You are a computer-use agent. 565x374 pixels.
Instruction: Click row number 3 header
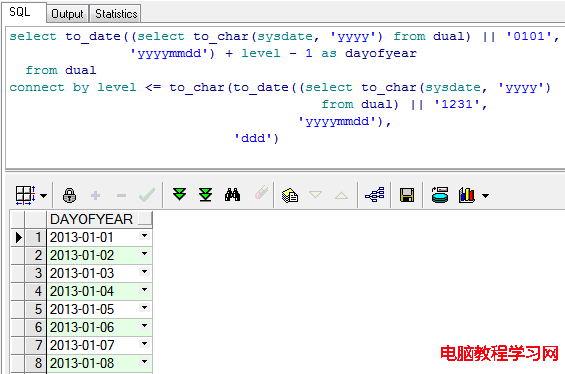click(x=35, y=273)
